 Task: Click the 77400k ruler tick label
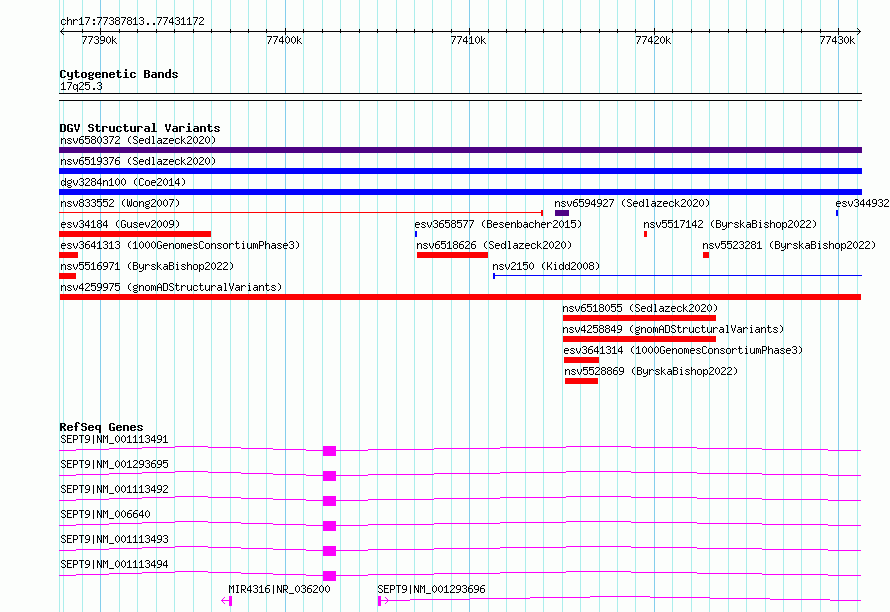tap(284, 40)
